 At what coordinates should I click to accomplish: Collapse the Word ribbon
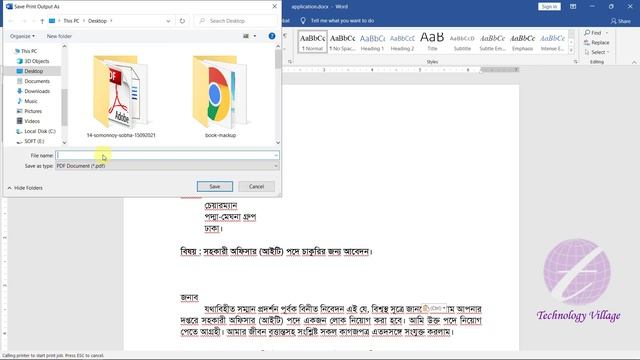point(634,62)
